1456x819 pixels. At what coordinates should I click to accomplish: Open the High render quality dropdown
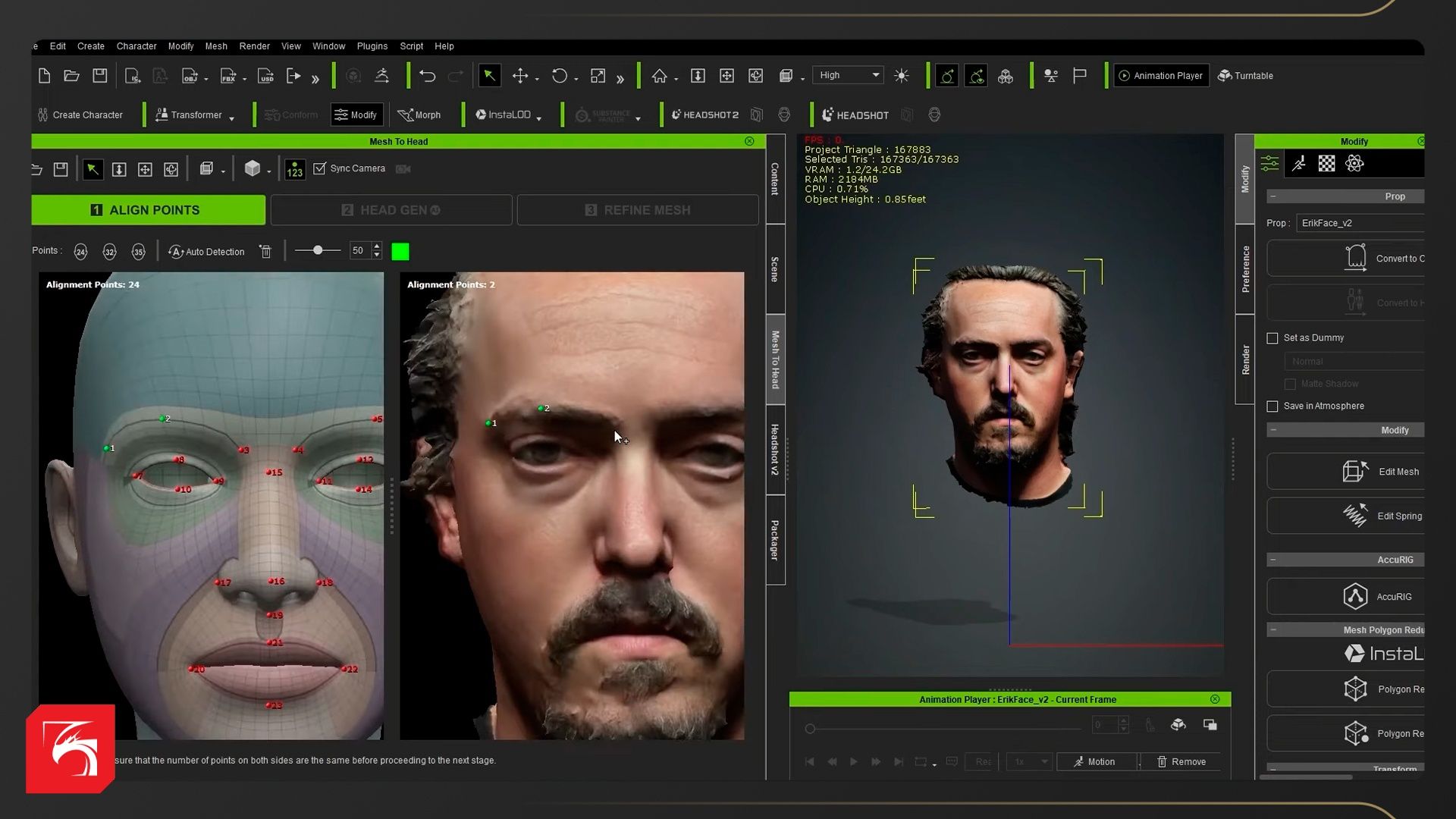point(848,75)
